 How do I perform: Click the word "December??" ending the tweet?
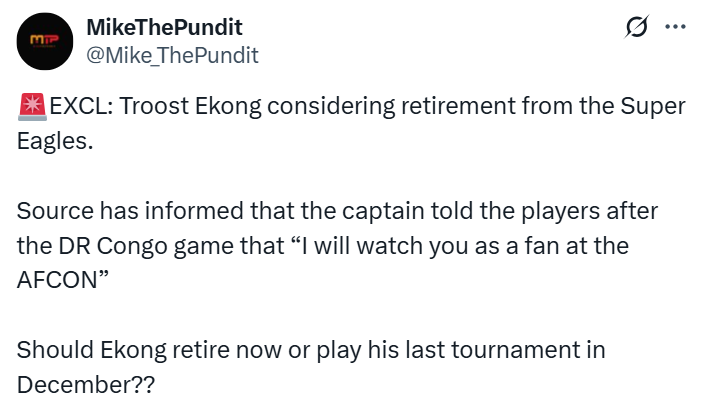(x=86, y=384)
